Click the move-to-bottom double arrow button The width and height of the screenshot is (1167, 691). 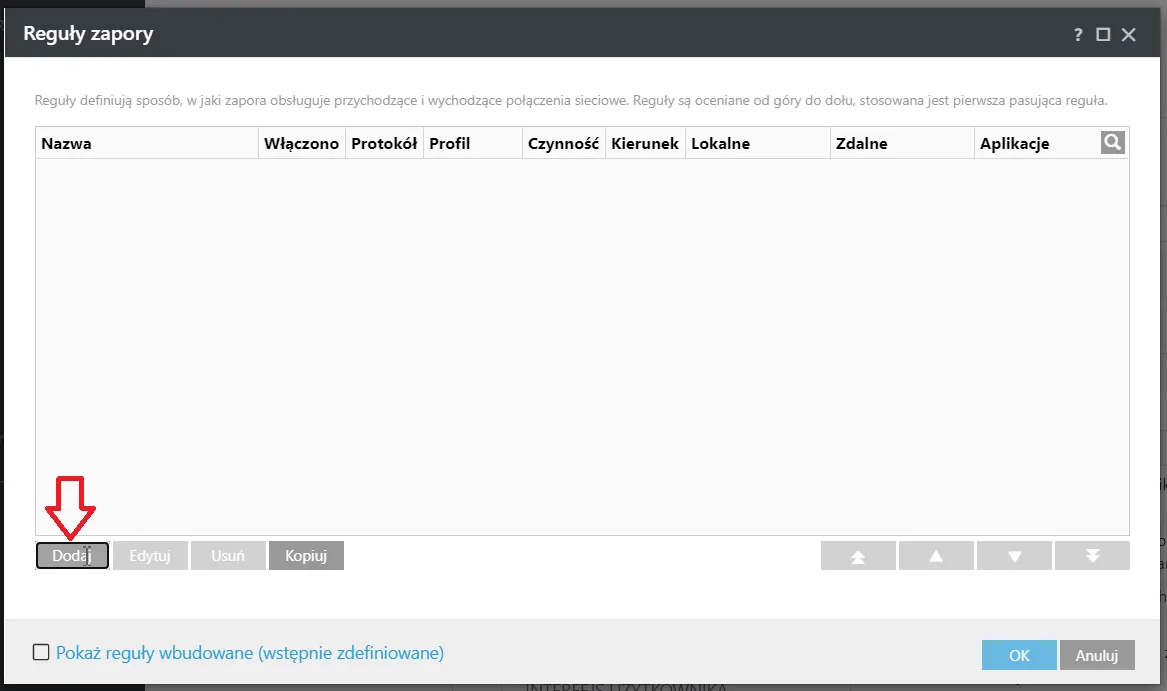coord(1093,556)
